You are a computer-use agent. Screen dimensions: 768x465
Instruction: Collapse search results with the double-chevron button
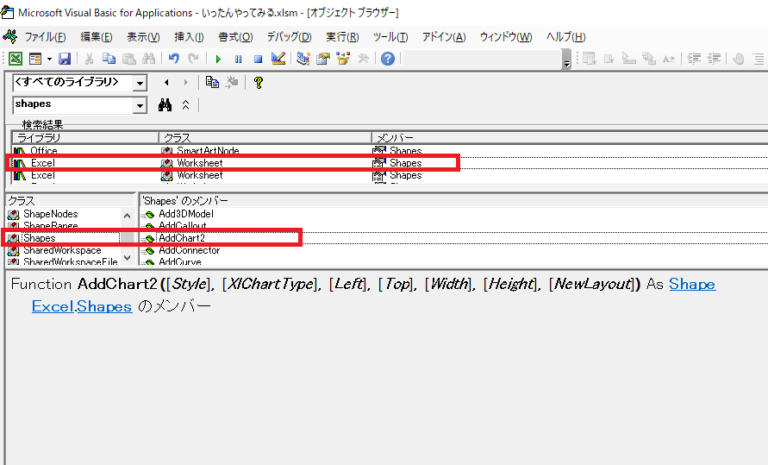click(186, 105)
